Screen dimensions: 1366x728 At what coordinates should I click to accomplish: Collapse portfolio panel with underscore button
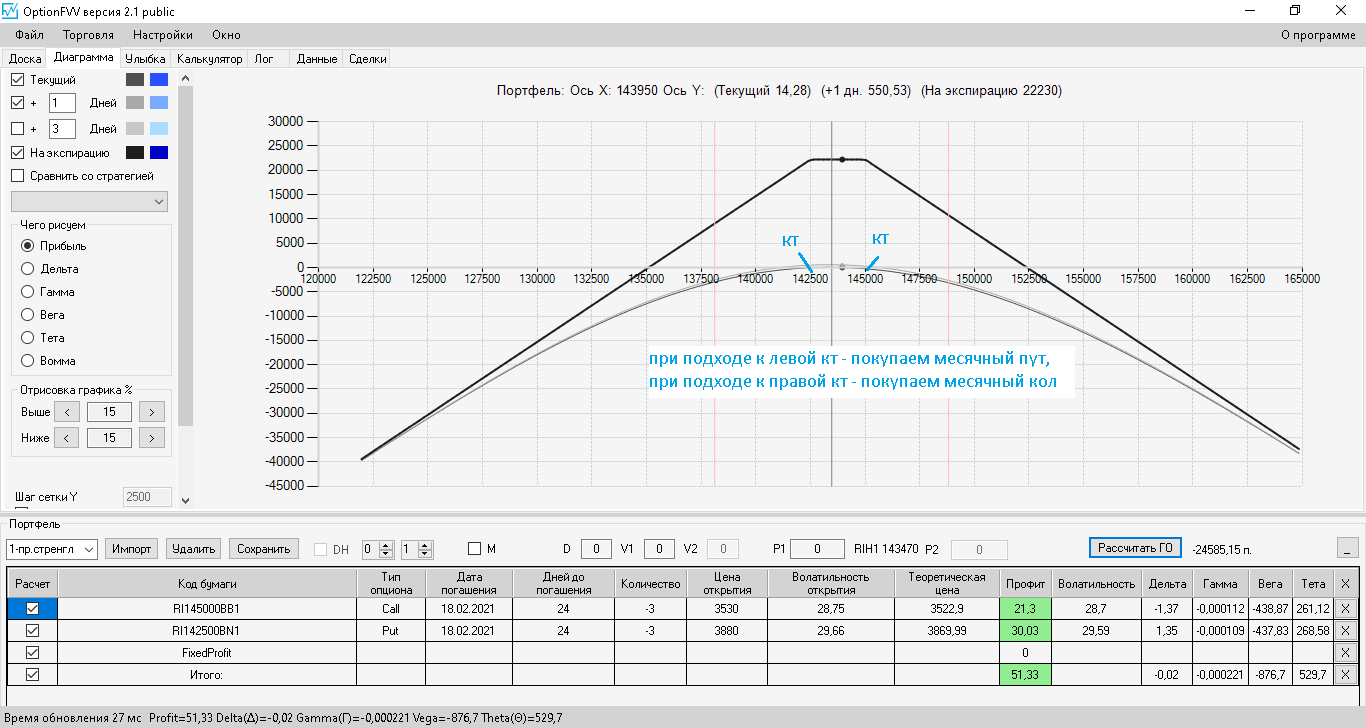point(1348,548)
